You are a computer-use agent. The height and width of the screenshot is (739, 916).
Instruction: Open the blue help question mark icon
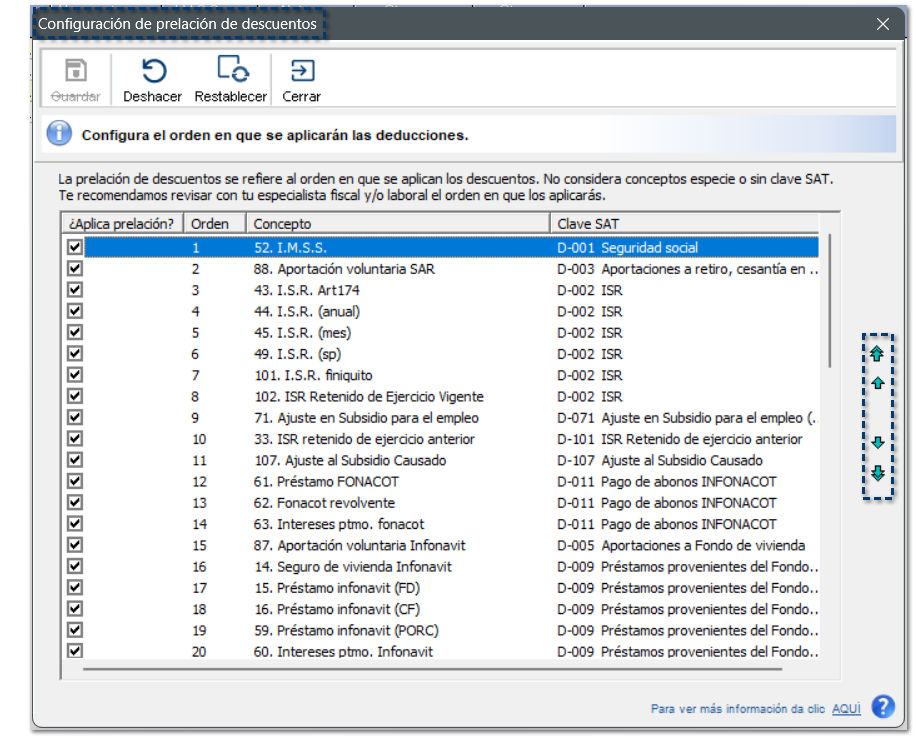[882, 707]
